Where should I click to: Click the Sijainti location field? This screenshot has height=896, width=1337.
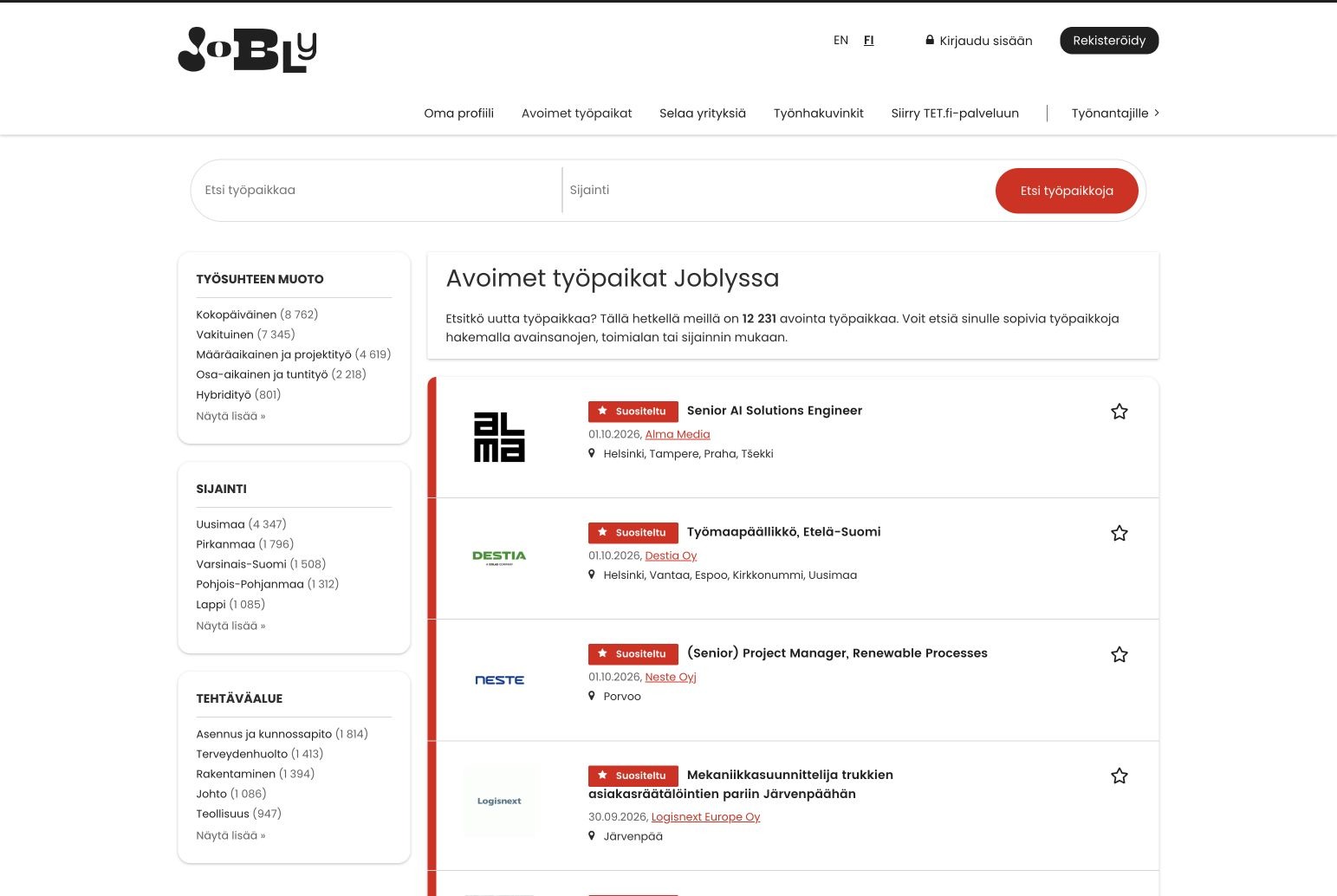tap(776, 191)
